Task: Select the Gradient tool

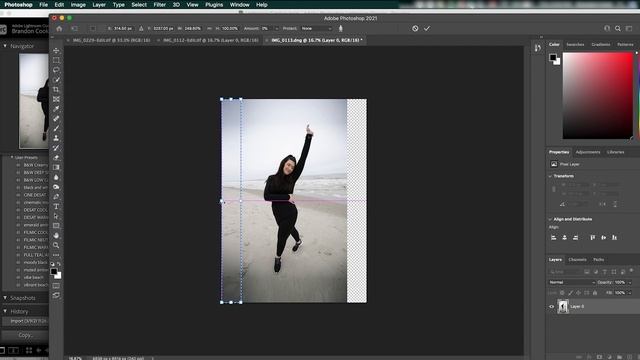Action: tap(56, 167)
